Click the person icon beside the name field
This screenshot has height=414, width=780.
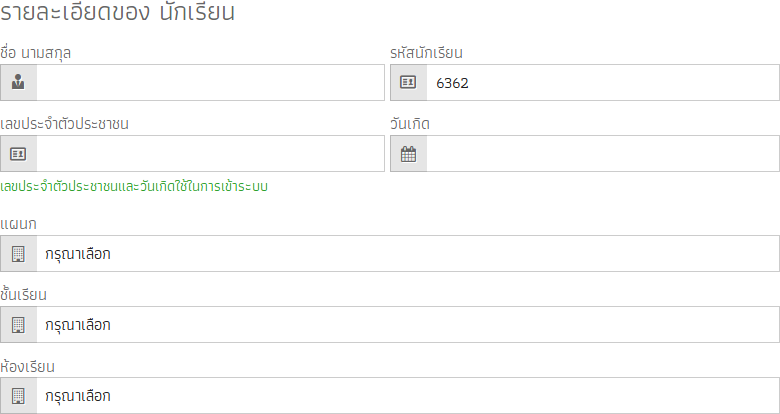point(18,82)
